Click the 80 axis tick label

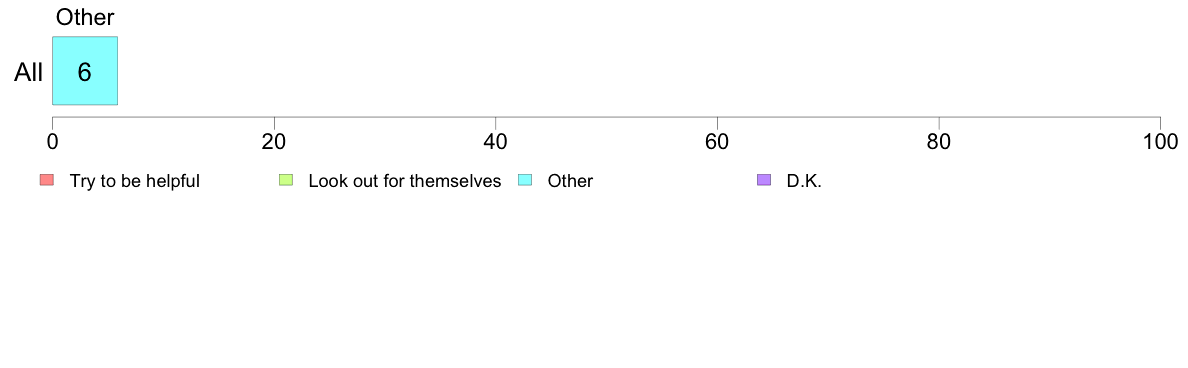(x=939, y=142)
